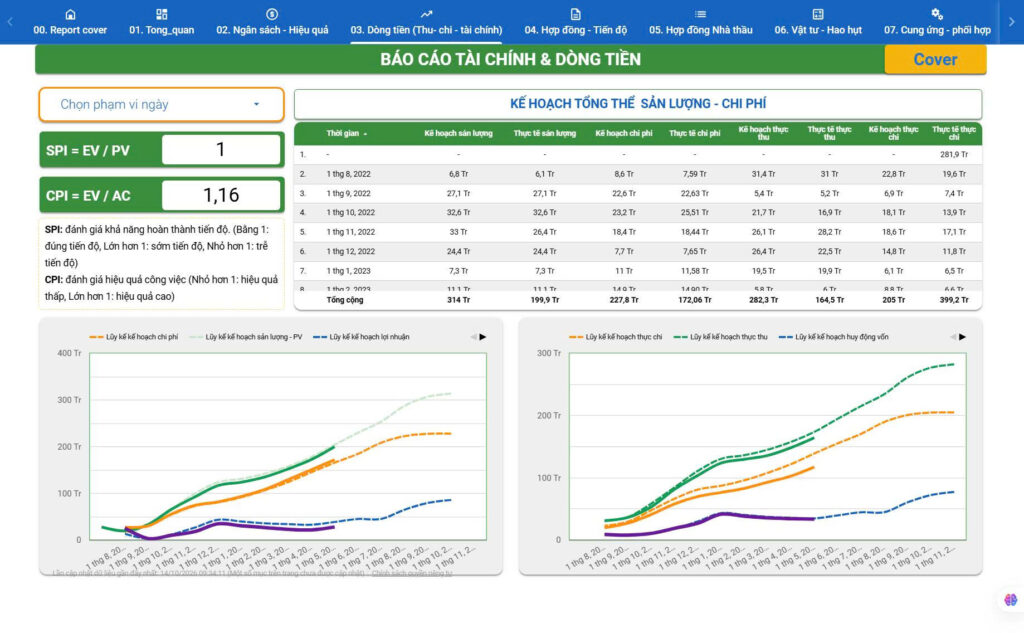The width and height of the screenshot is (1024, 633).
Task: Show next legend page in the right chart
Action: (962, 337)
